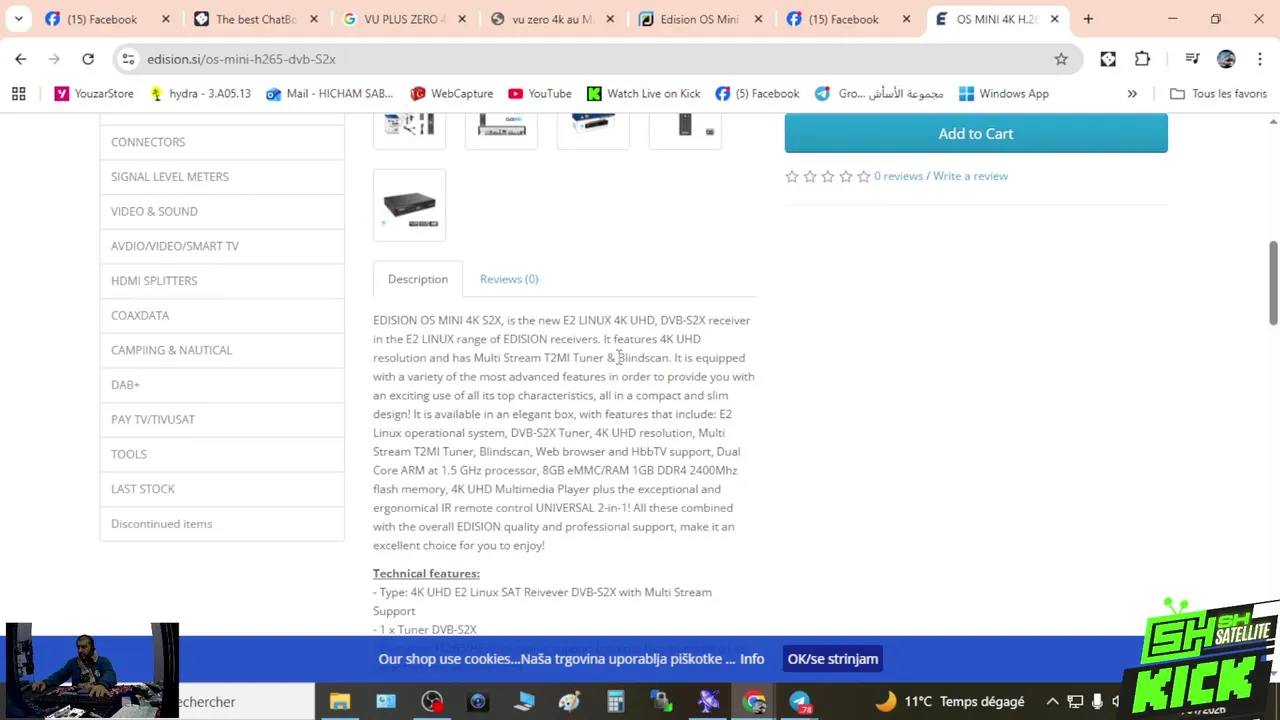Open TOOLS category
1280x720 pixels.
point(222,454)
